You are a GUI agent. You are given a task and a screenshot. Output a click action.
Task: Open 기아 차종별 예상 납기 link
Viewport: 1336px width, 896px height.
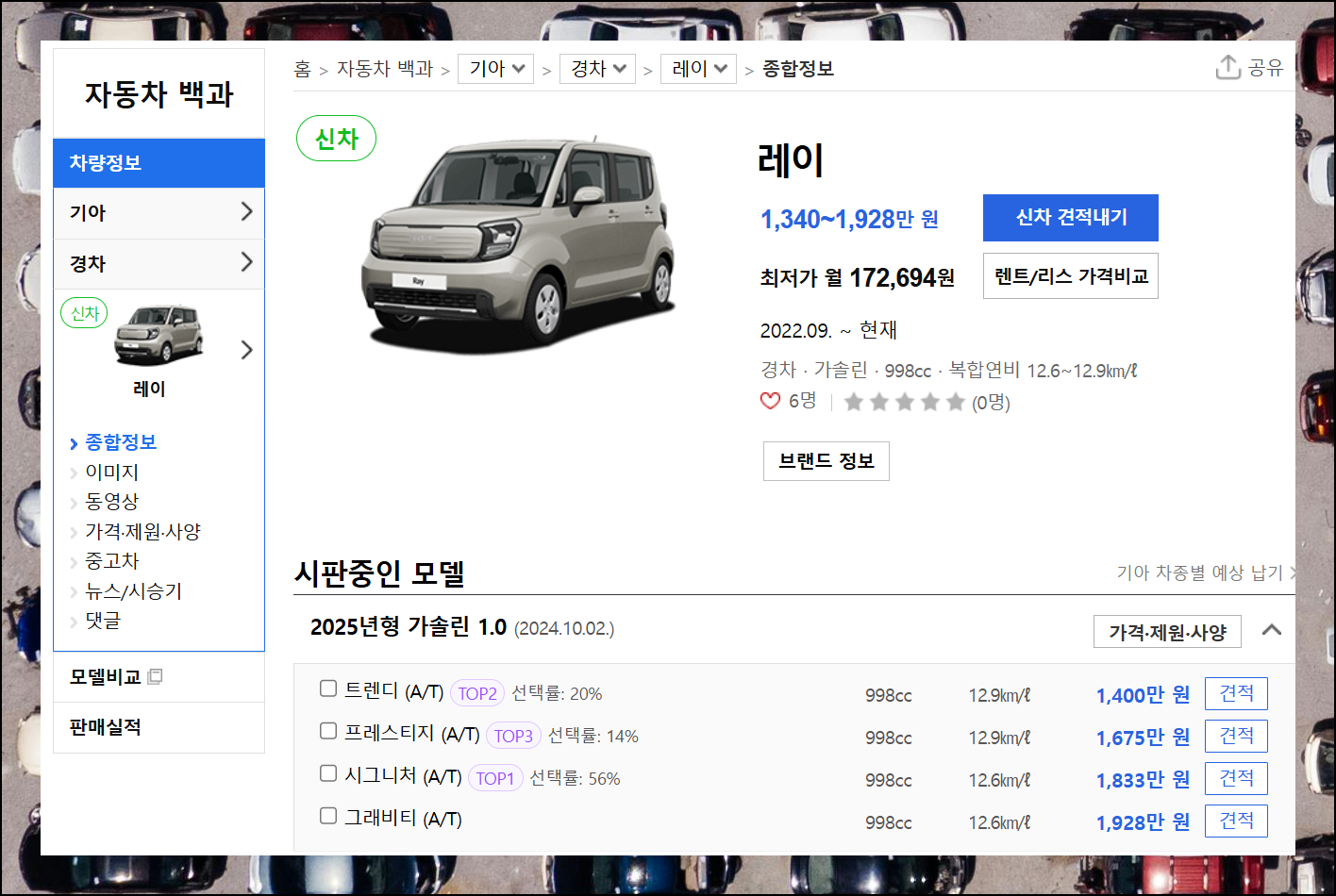[1205, 572]
